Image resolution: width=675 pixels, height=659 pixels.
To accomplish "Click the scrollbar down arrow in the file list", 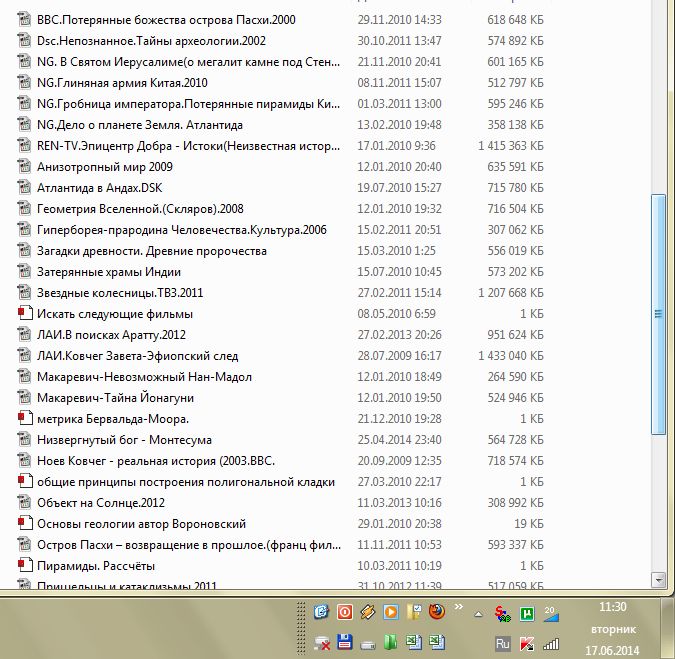I will (x=658, y=580).
